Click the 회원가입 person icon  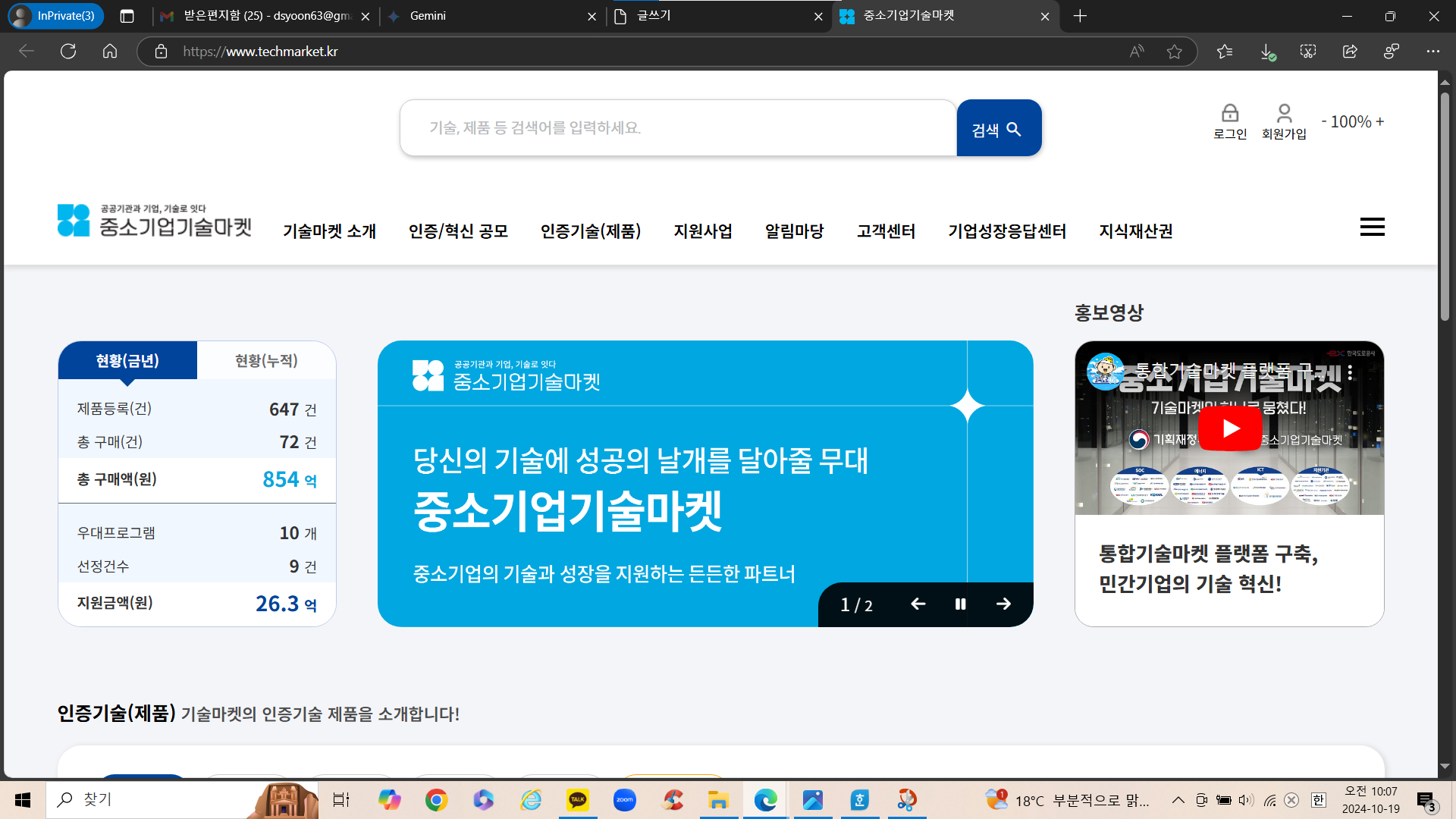pyautogui.click(x=1284, y=114)
